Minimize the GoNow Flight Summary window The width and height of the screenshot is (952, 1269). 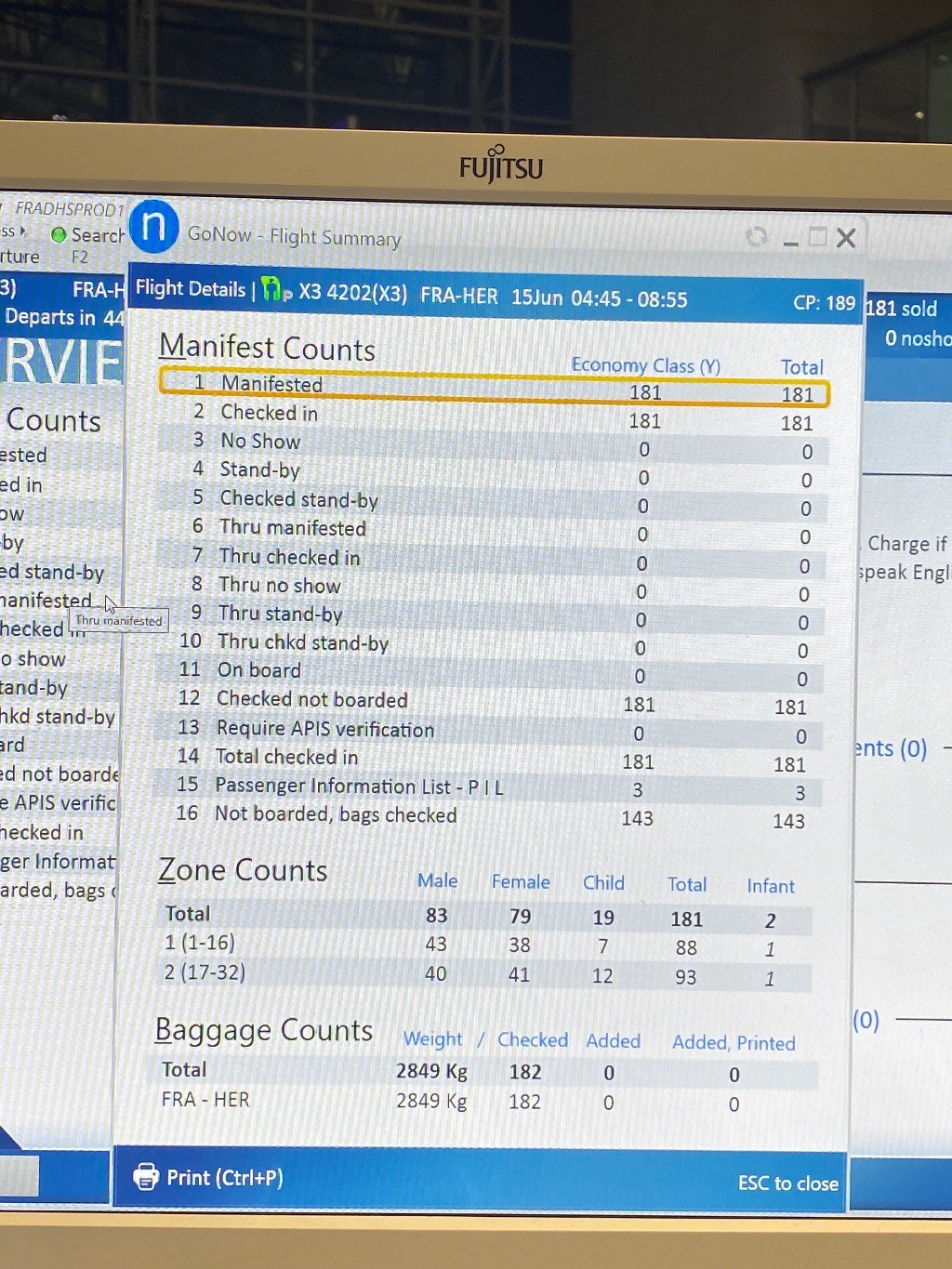790,240
